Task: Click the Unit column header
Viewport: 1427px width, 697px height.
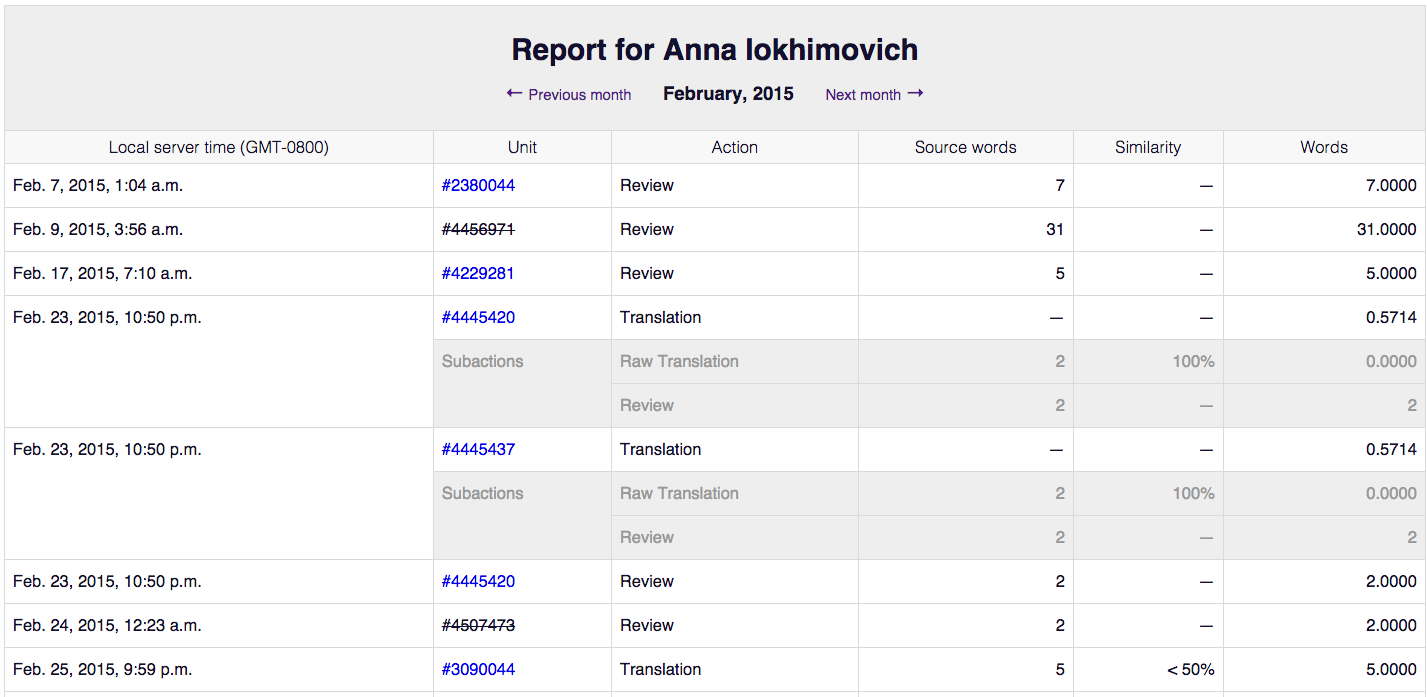Action: tap(522, 147)
